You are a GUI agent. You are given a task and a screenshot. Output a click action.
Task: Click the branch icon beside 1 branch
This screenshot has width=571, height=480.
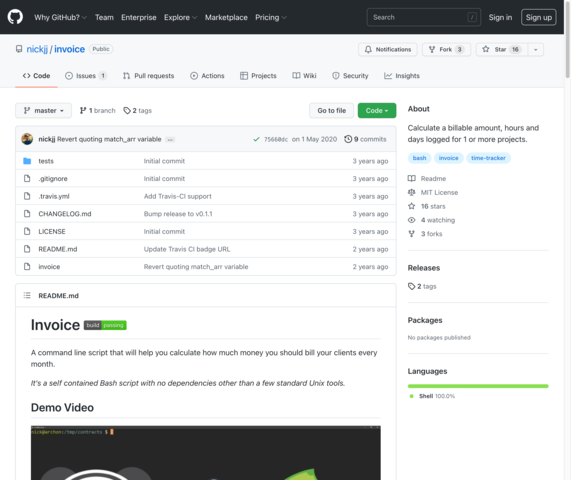(83, 110)
